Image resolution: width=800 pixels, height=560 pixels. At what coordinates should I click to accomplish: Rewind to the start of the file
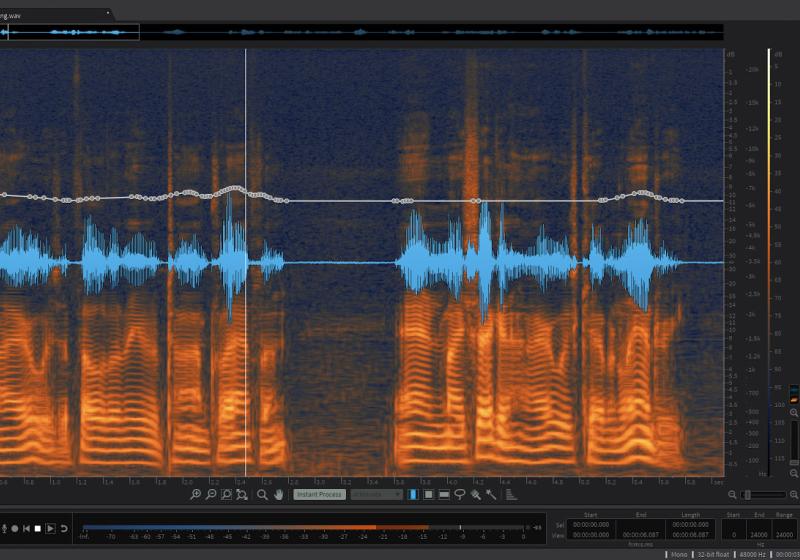(26, 528)
